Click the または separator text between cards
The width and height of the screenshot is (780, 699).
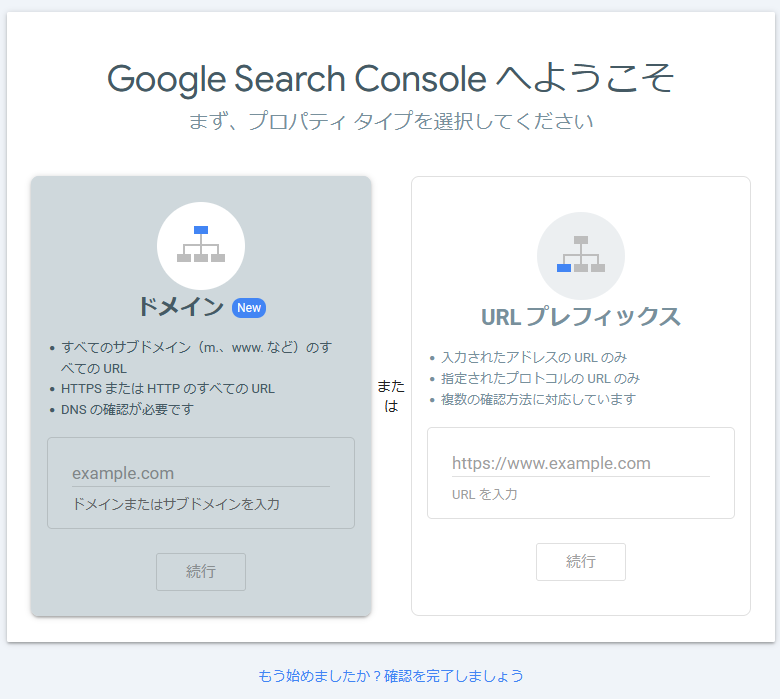click(x=391, y=396)
